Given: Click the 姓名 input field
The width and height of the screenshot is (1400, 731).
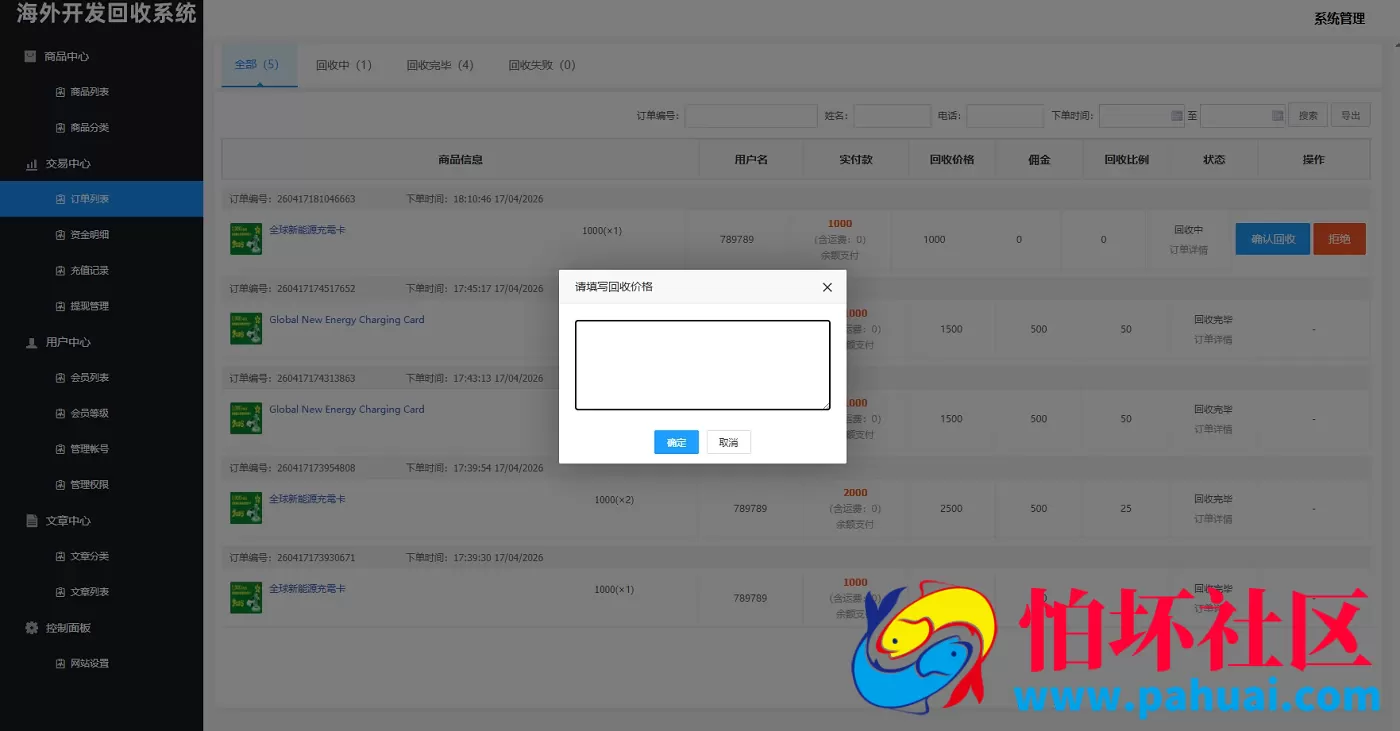Looking at the screenshot, I should click(892, 116).
